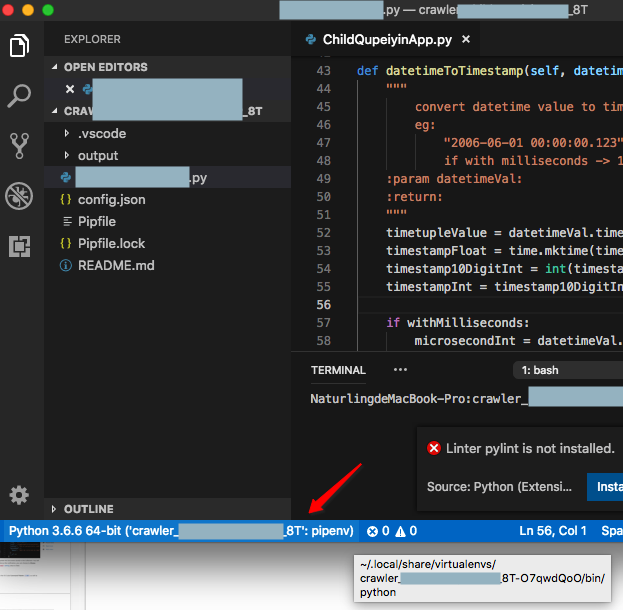Open the Explorer view in activity bar
The image size is (623, 610).
(x=19, y=45)
